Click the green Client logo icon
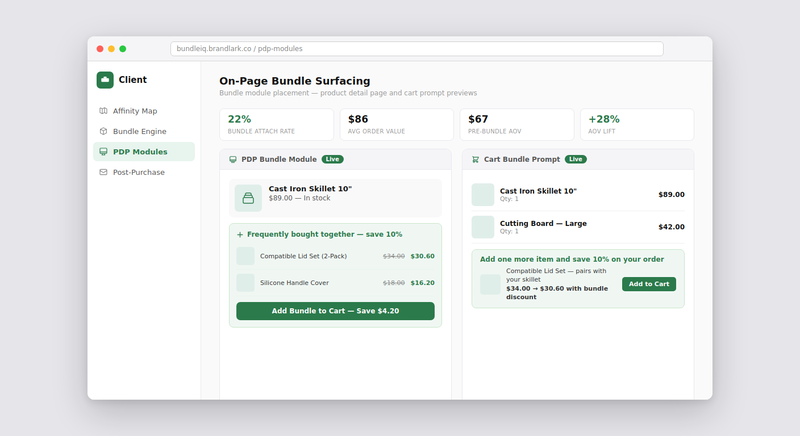800x436 pixels. tap(105, 80)
